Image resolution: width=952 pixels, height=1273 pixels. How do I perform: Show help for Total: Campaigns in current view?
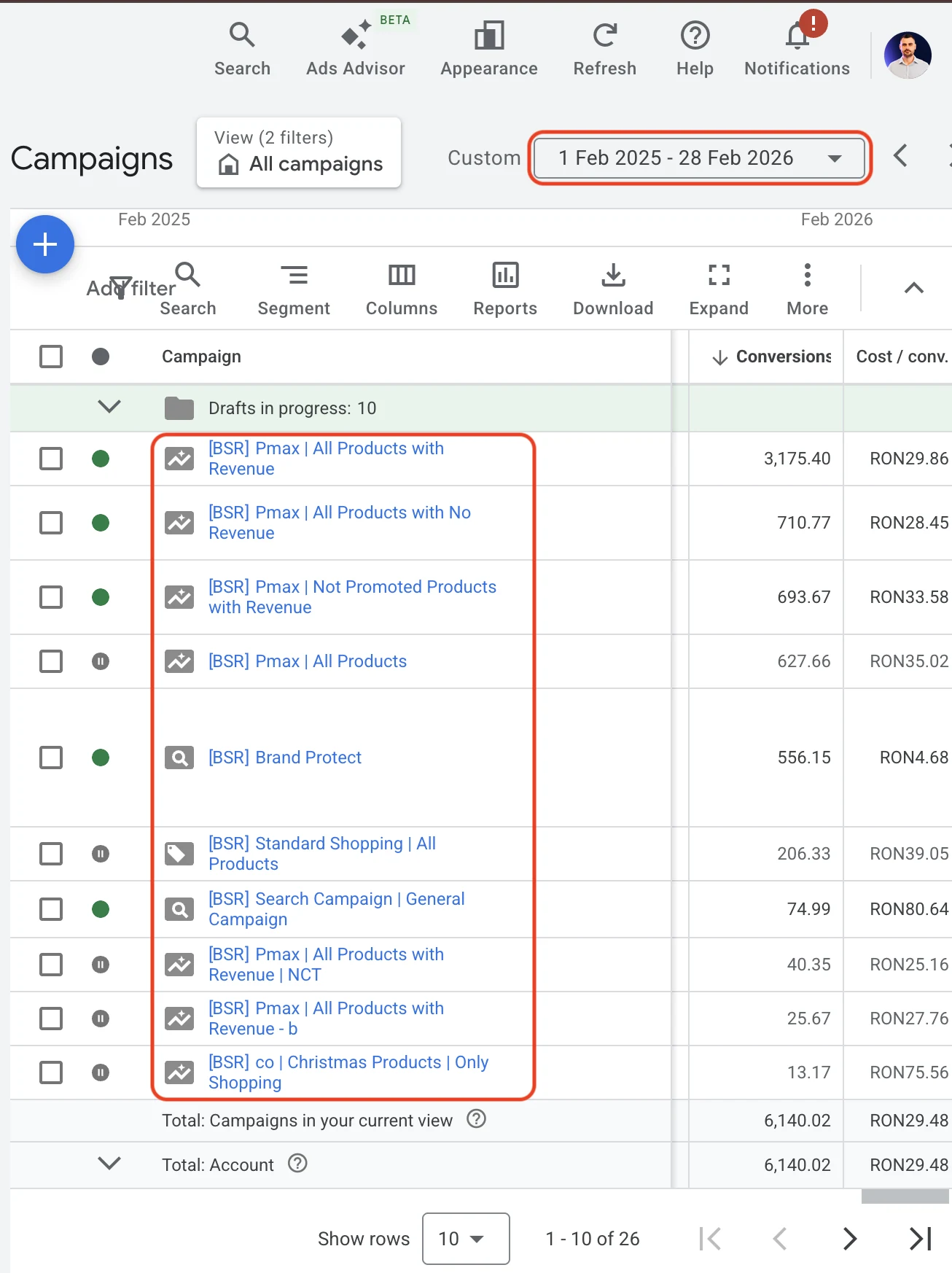coord(476,1118)
